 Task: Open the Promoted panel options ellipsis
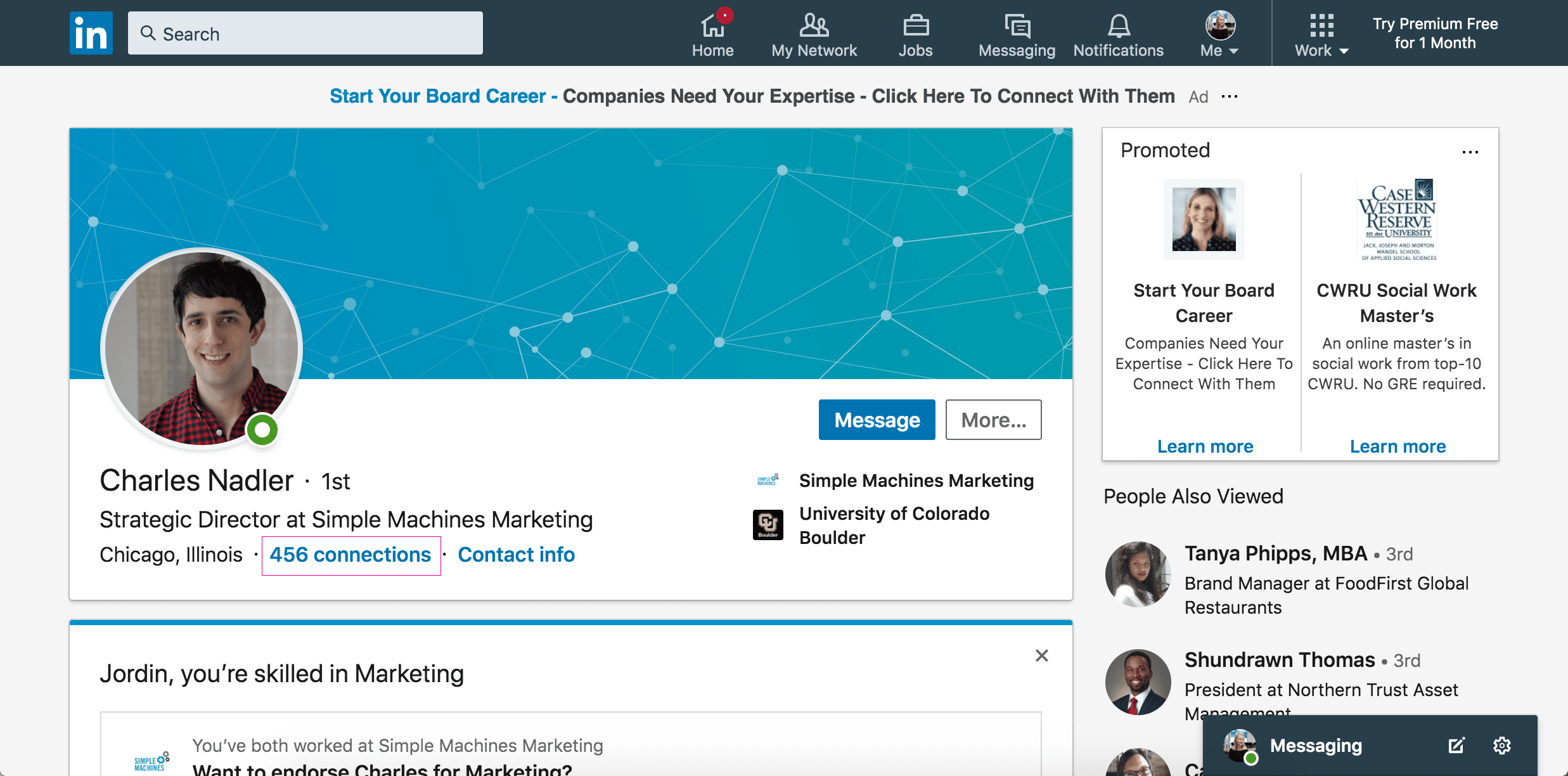click(x=1470, y=152)
